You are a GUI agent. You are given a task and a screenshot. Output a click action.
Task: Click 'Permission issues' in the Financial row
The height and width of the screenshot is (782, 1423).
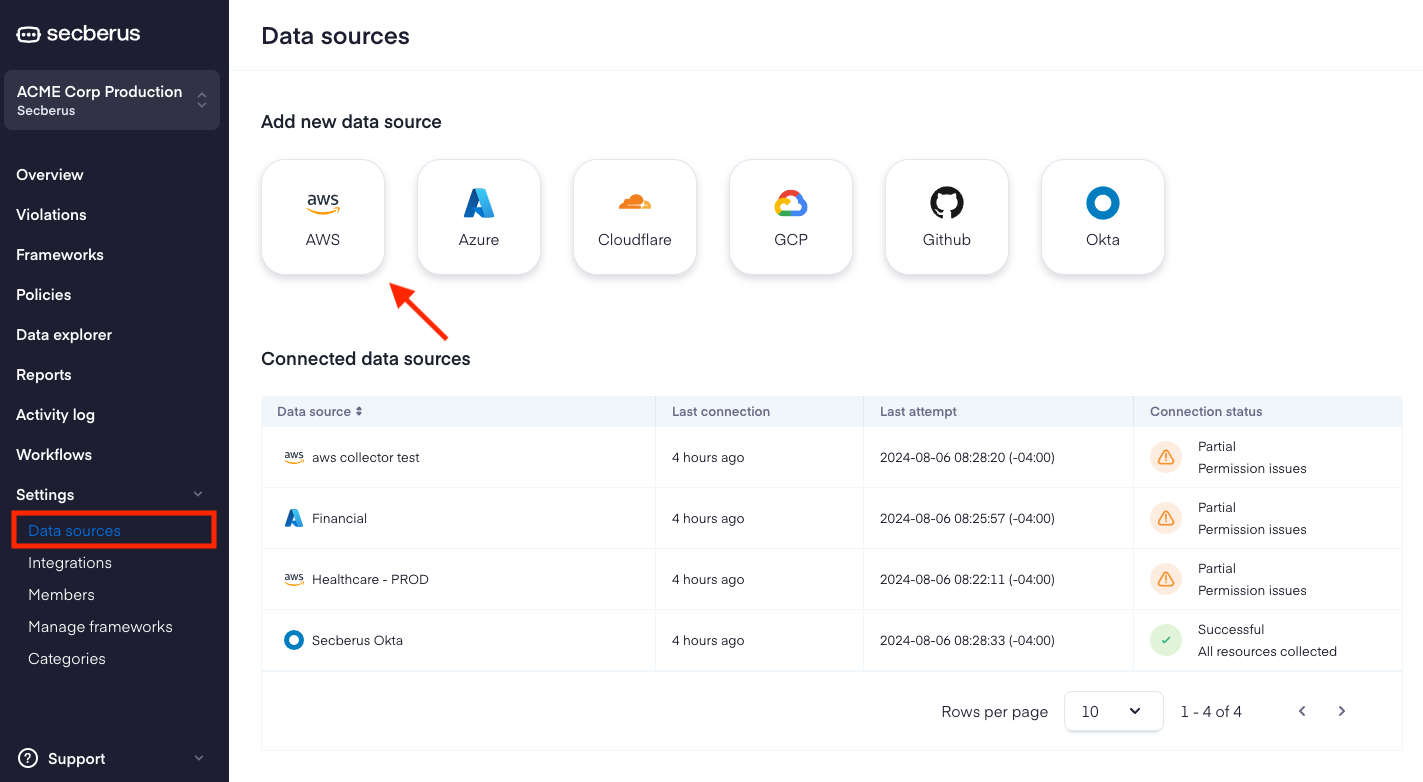1252,529
